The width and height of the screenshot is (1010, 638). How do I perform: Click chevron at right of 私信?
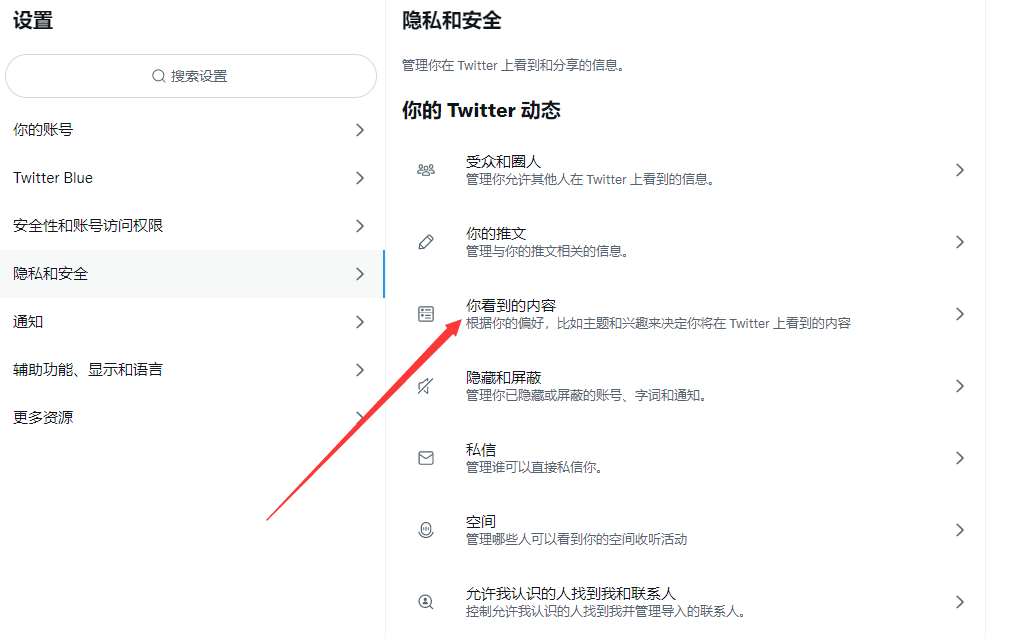click(960, 458)
